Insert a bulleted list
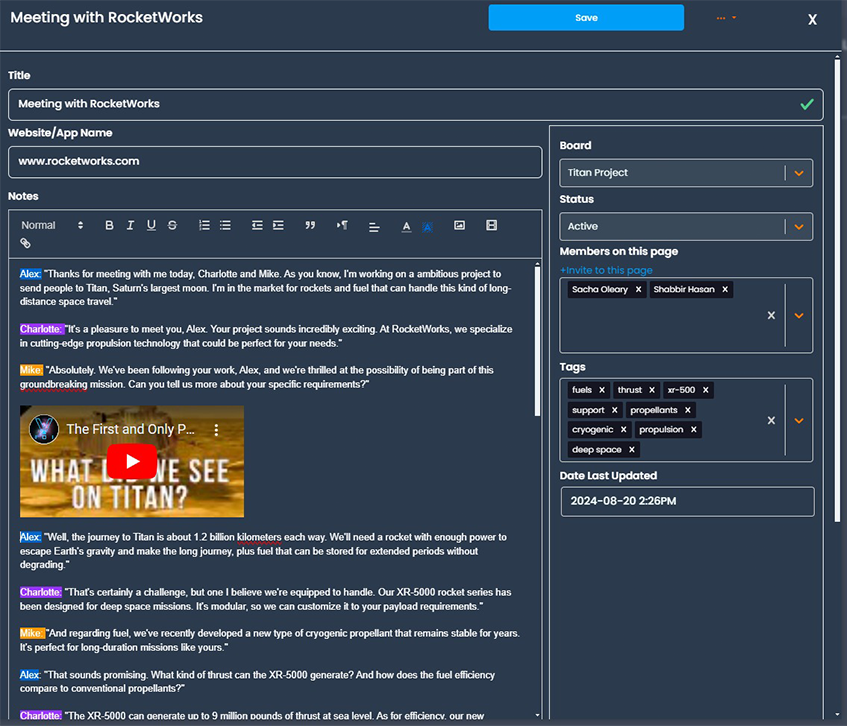The width and height of the screenshot is (847, 726). tap(225, 226)
